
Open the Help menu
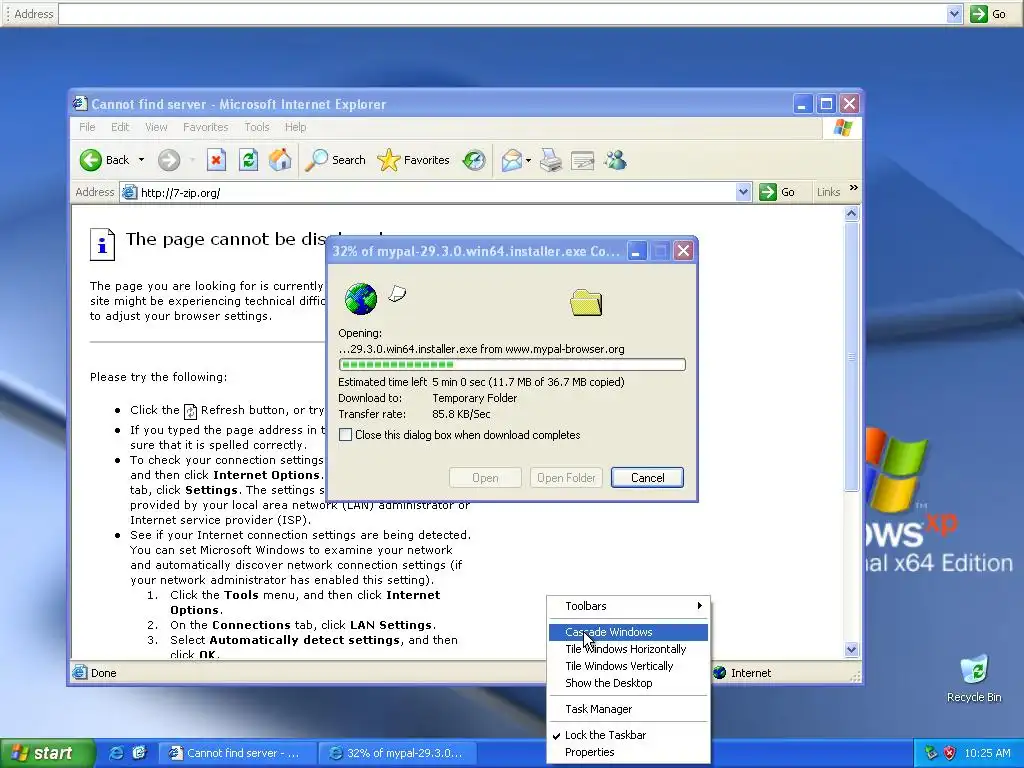[x=295, y=127]
